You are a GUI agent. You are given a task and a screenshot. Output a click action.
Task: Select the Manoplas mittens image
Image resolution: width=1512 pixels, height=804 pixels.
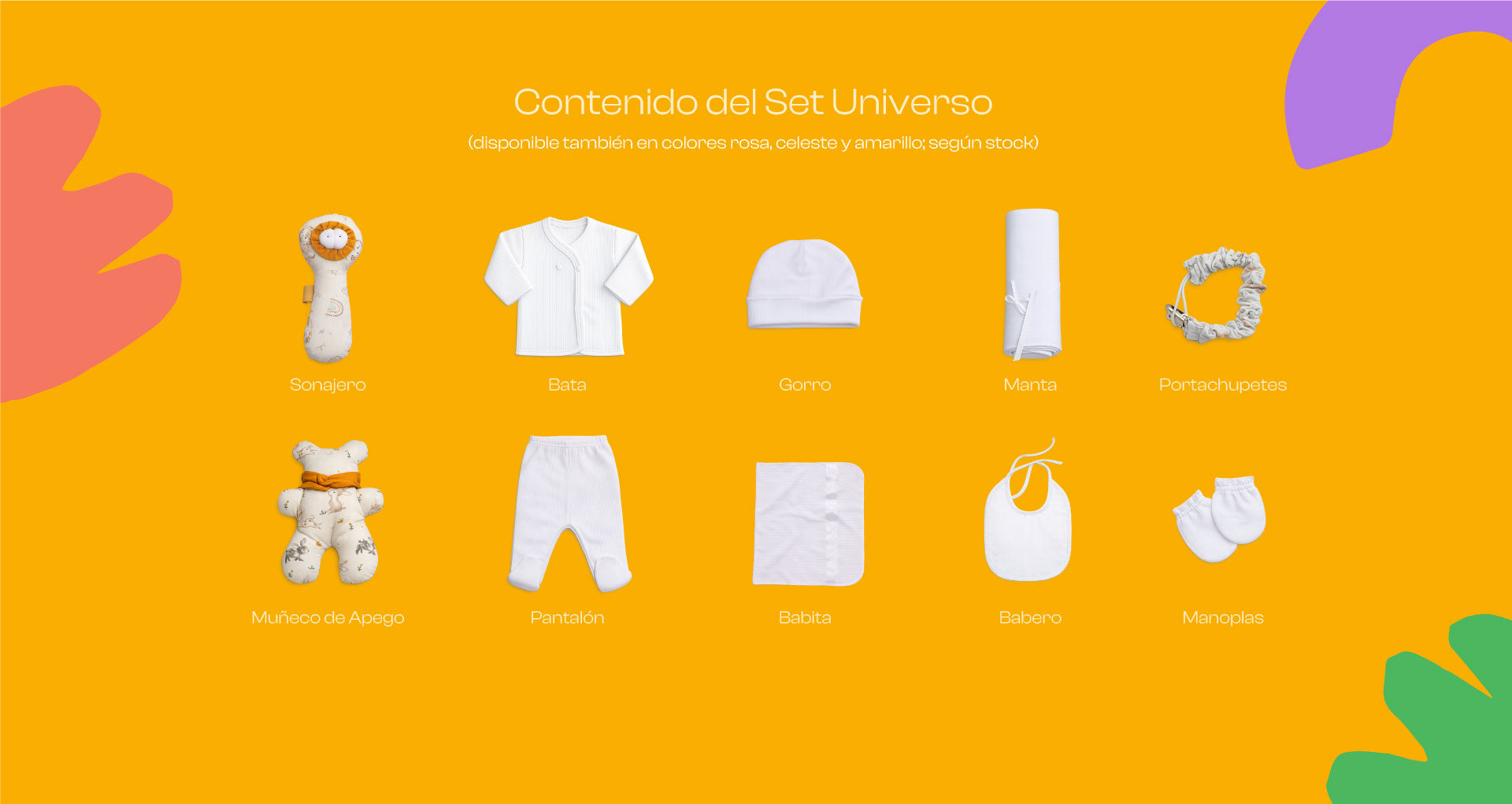click(1221, 518)
